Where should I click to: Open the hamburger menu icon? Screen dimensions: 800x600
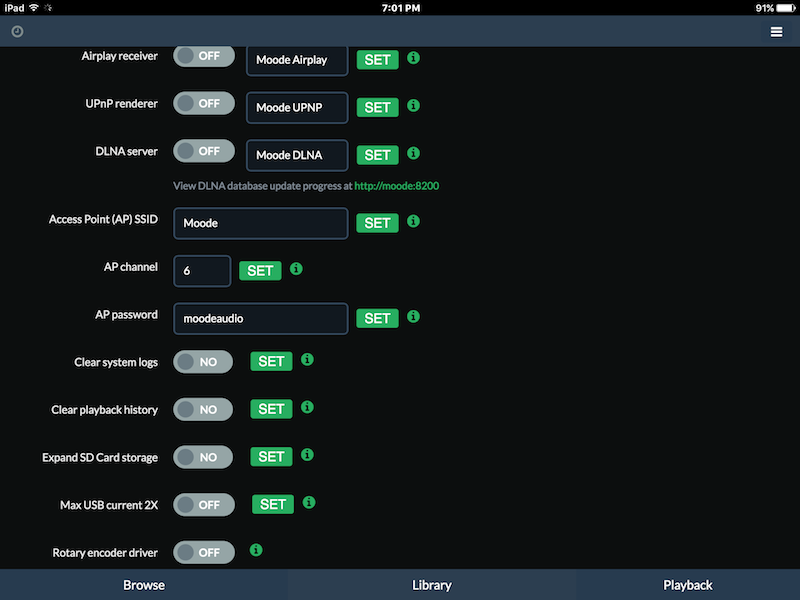click(x=776, y=32)
